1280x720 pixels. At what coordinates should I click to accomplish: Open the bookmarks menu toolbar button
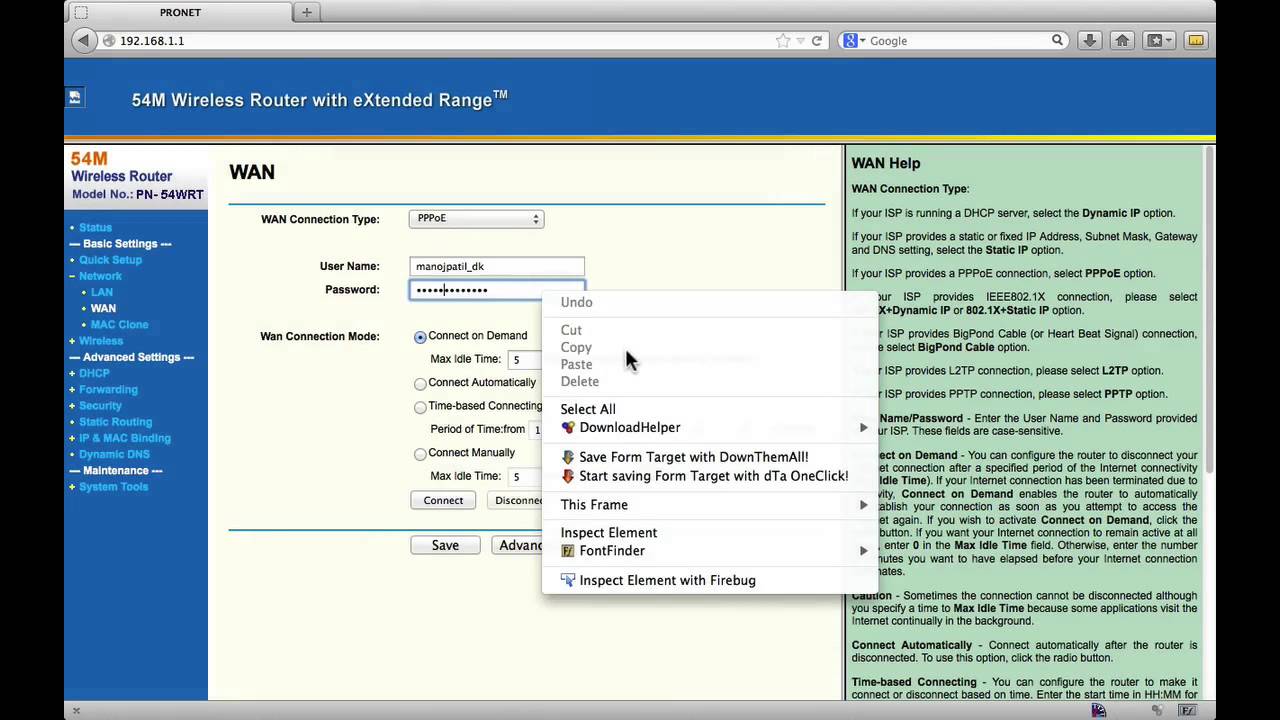click(x=1160, y=40)
